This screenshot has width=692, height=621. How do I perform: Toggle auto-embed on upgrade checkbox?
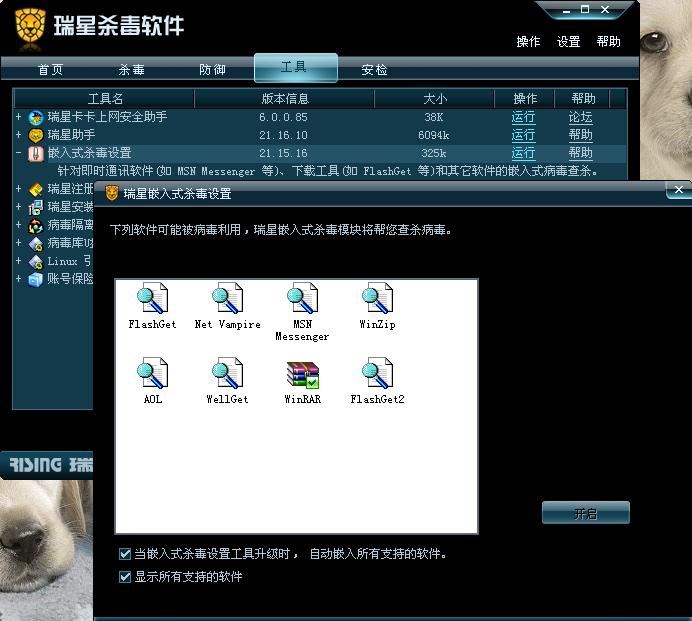coord(125,553)
